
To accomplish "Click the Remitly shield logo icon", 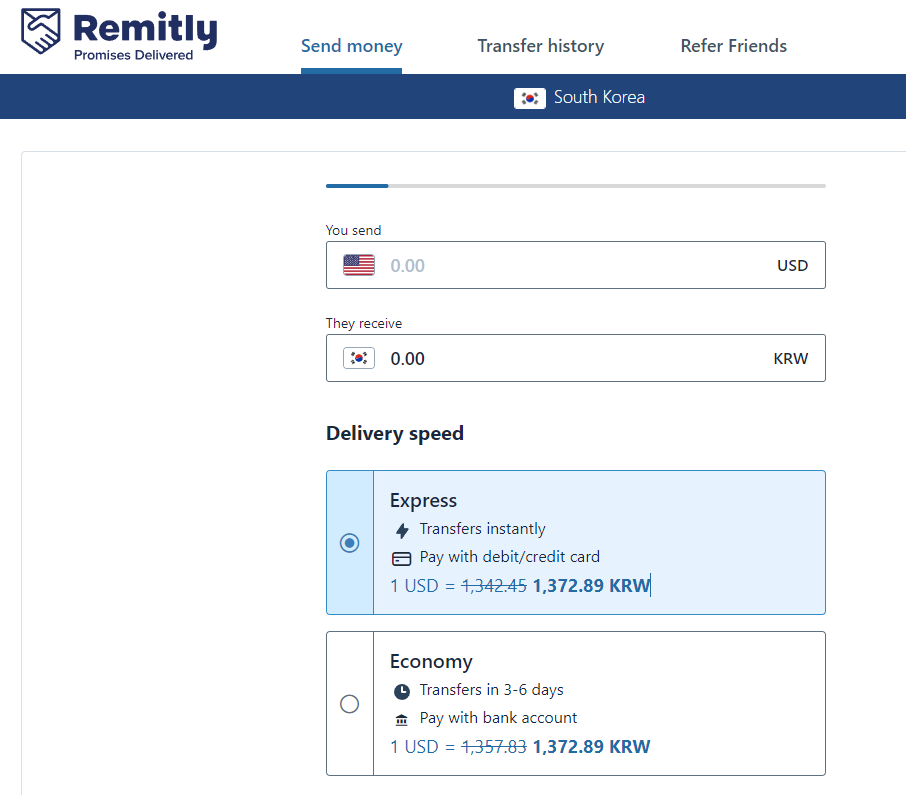I will click(40, 31).
